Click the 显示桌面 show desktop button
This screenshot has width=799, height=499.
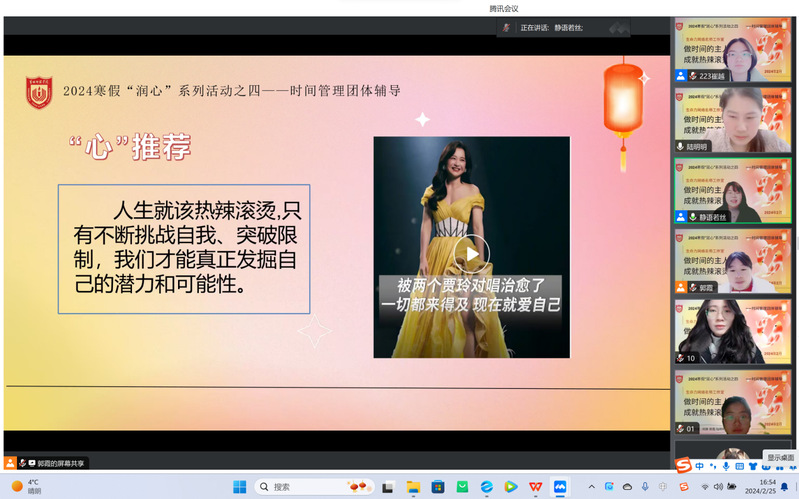coord(781,457)
